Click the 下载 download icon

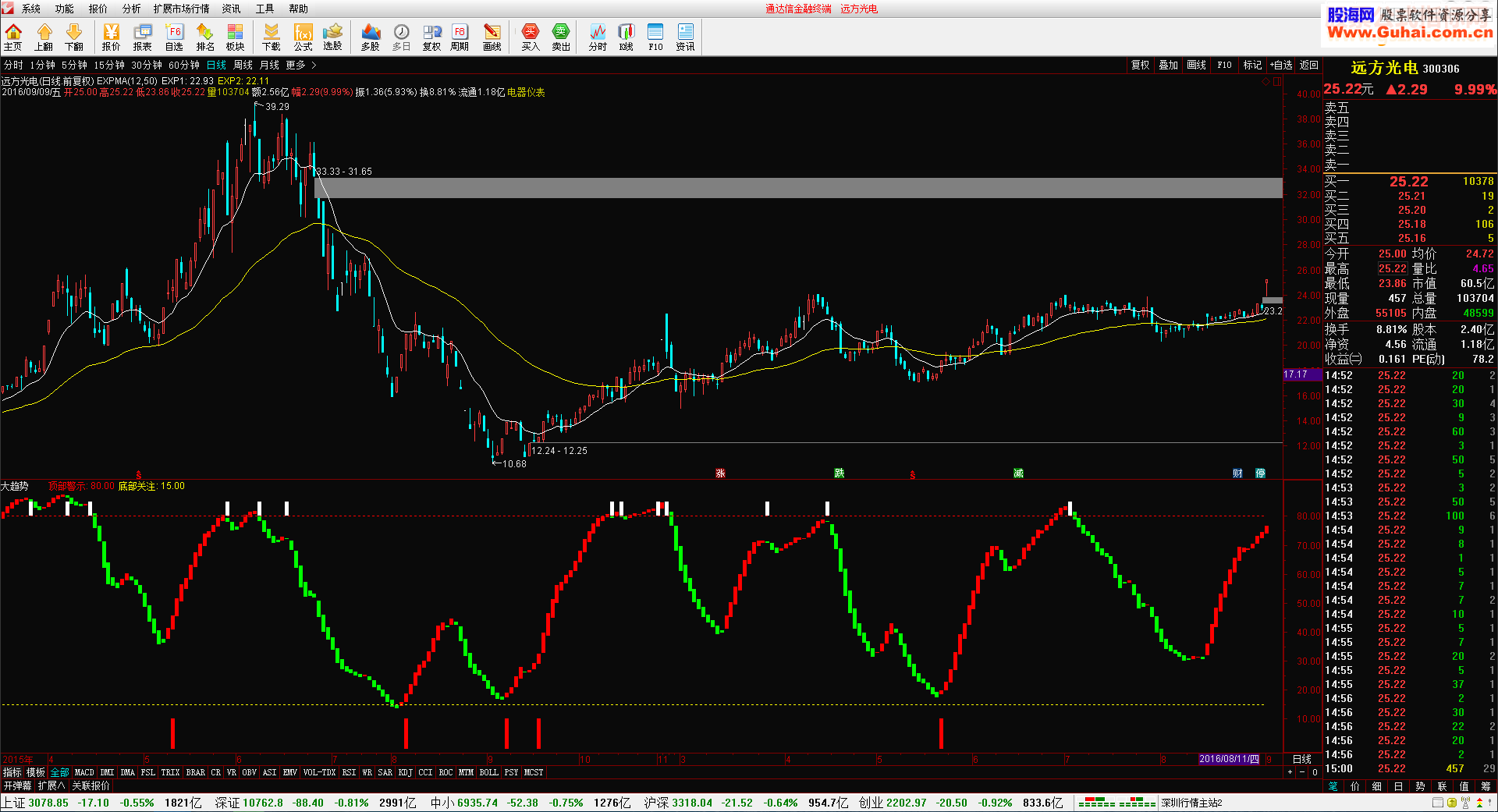(272, 37)
